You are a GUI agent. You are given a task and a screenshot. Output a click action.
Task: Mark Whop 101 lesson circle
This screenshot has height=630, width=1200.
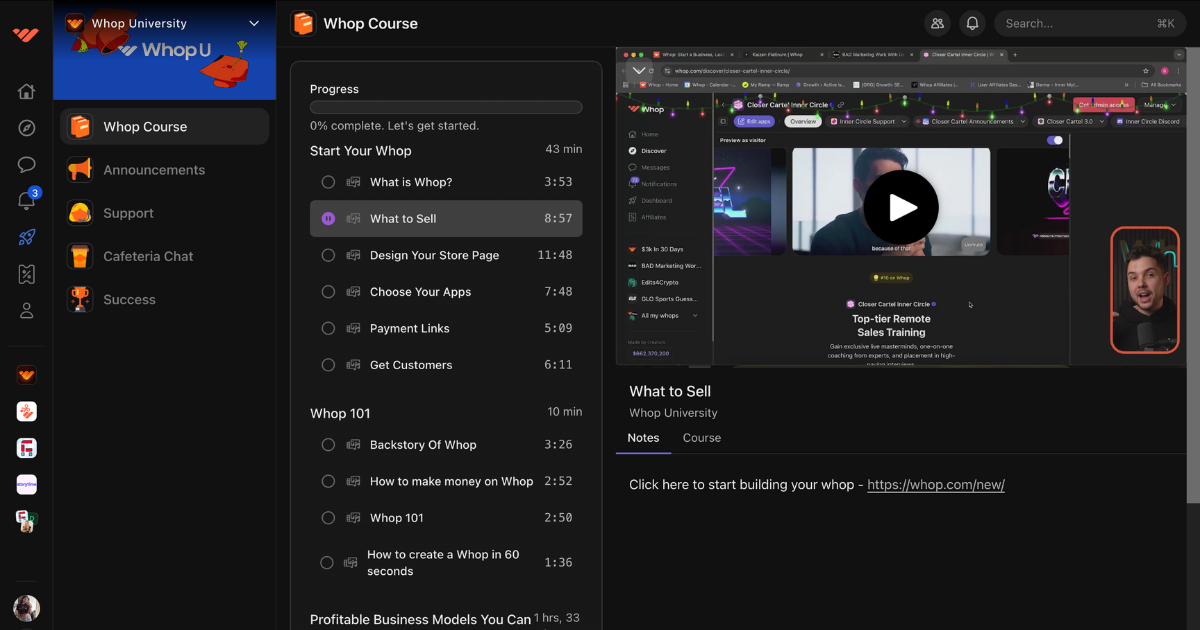coord(328,518)
